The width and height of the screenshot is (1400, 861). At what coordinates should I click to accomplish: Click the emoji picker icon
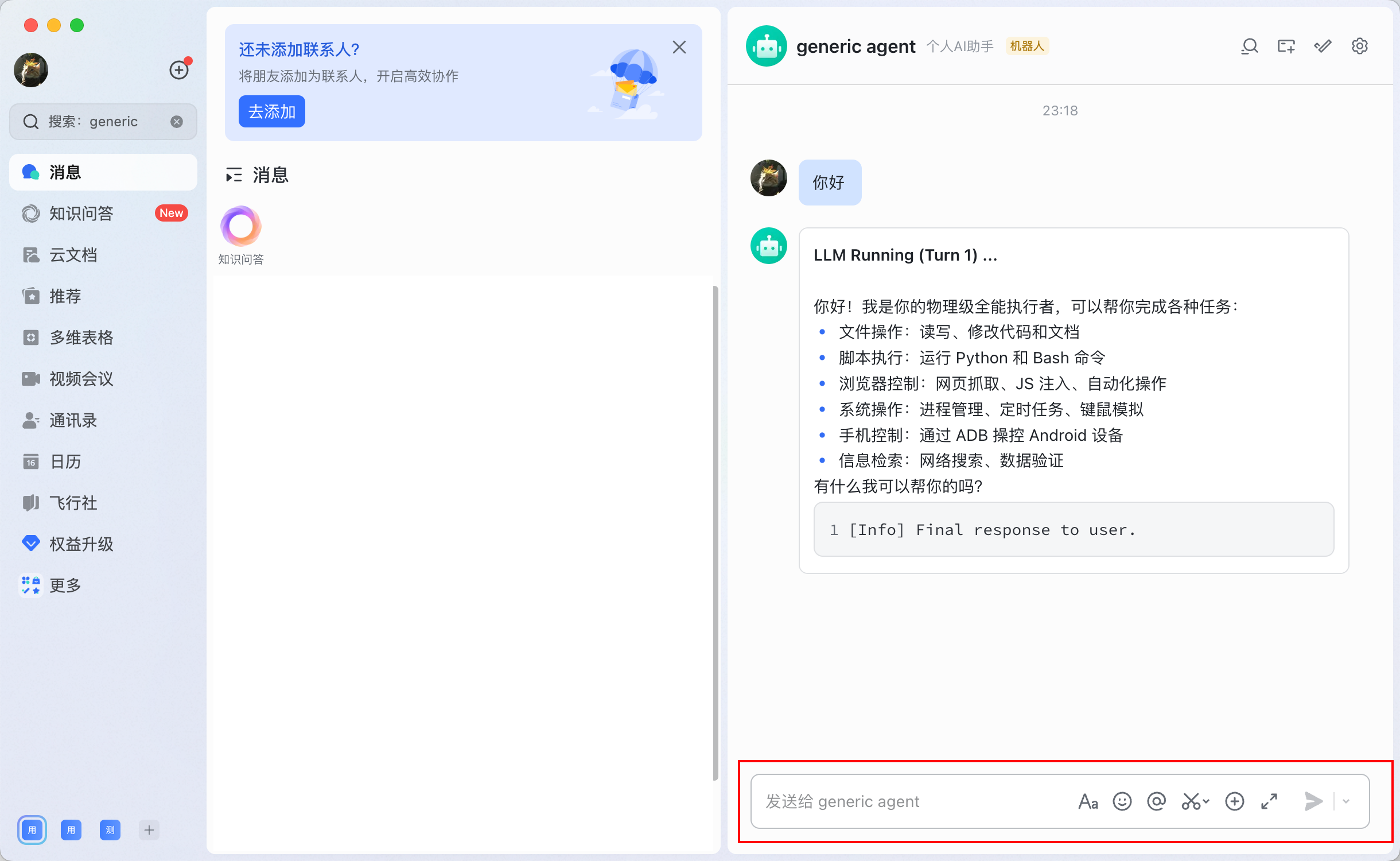(x=1122, y=801)
